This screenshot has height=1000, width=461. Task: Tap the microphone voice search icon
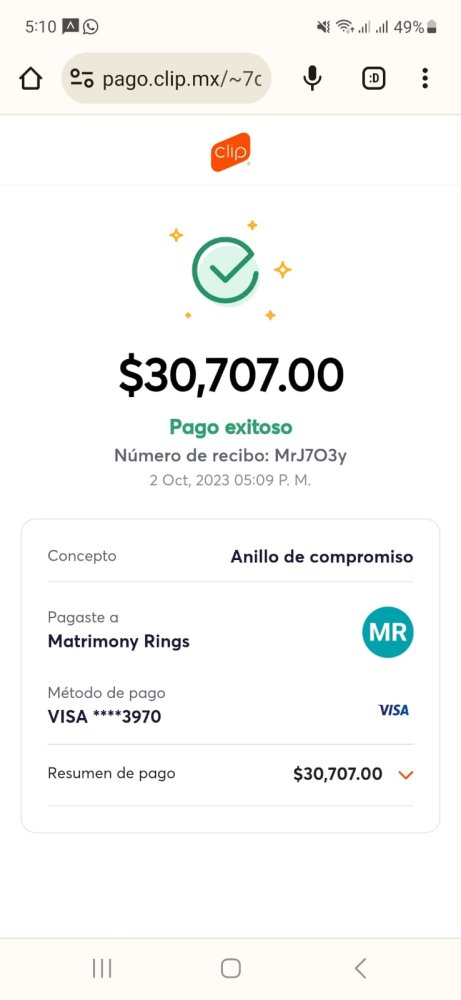click(x=312, y=78)
